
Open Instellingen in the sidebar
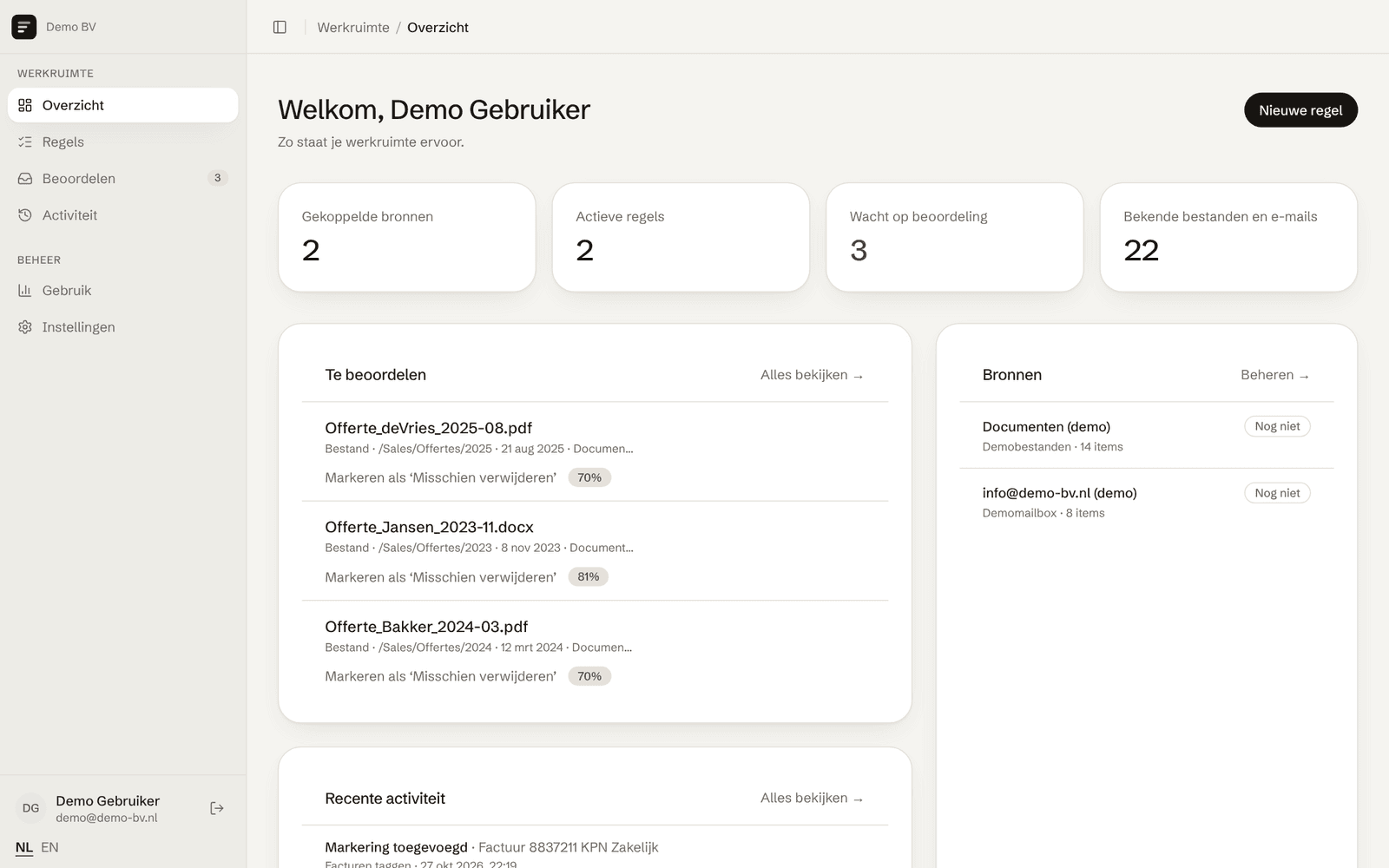122,327
